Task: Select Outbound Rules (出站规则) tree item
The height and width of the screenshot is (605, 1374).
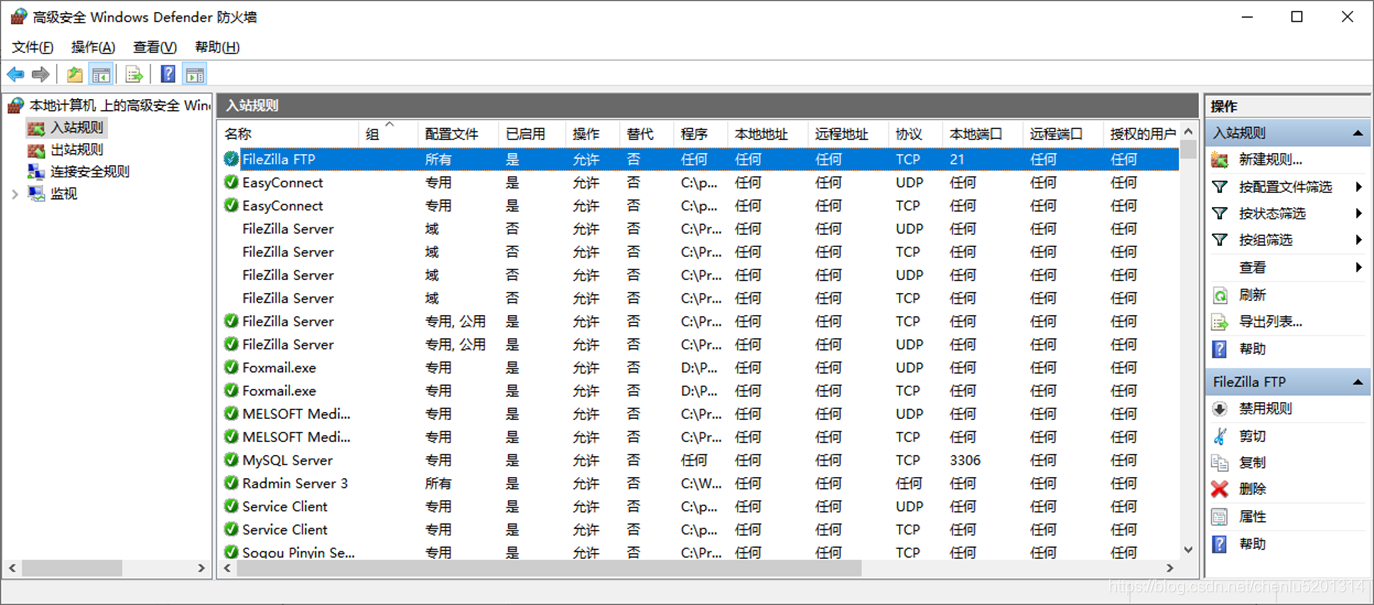Action: tap(77, 150)
